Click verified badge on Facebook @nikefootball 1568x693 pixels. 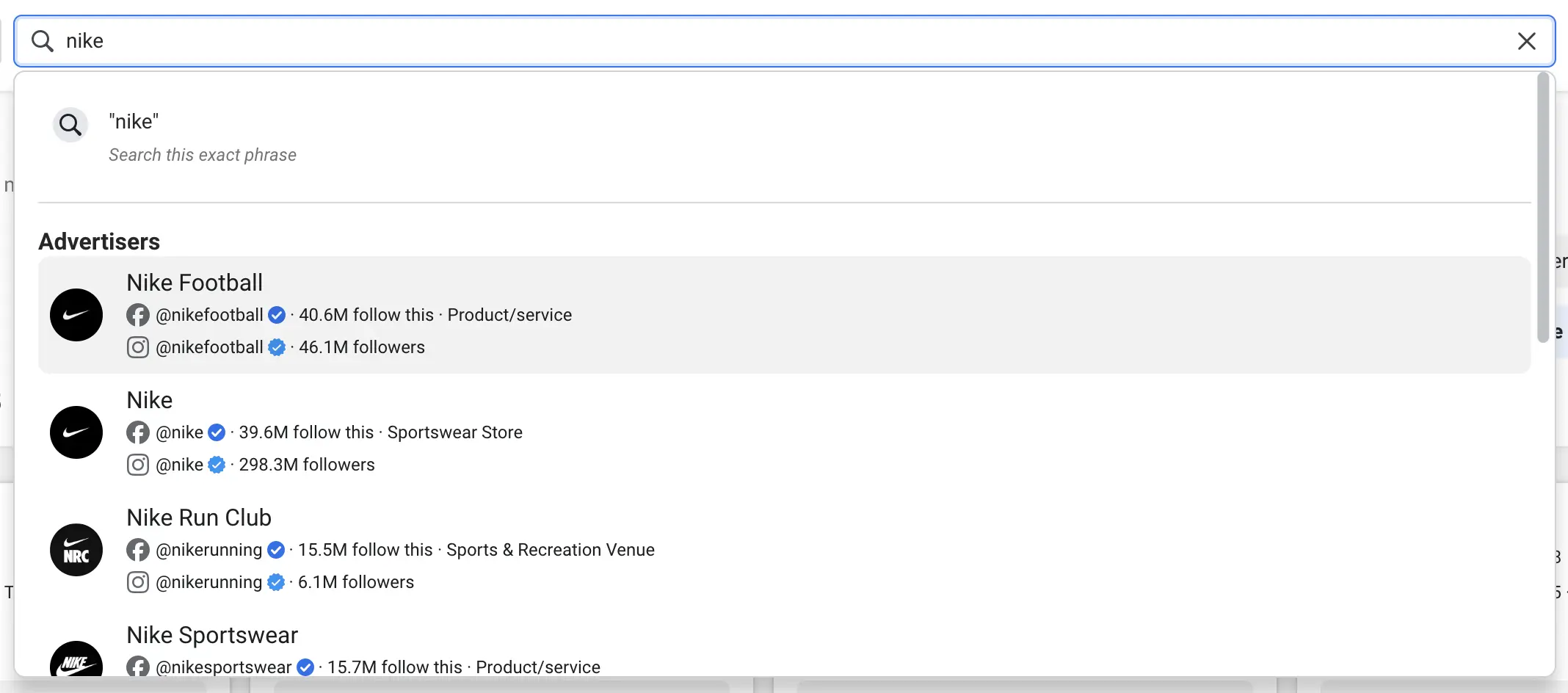pyautogui.click(x=277, y=315)
